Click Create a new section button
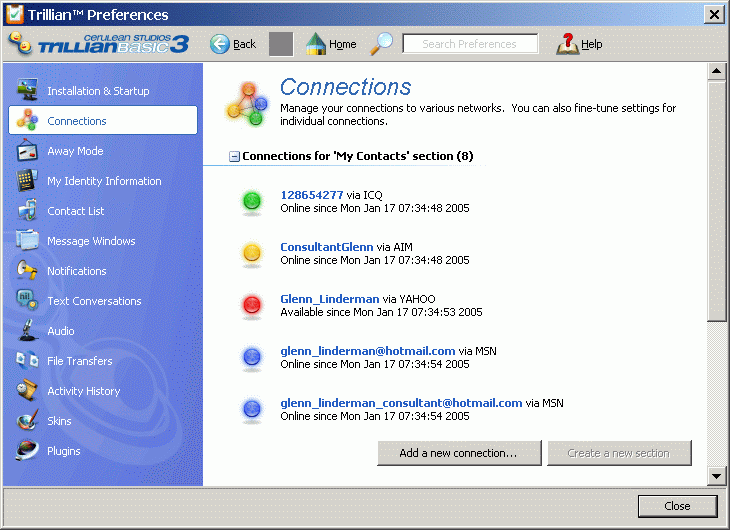Screen dimensions: 730x530 (619, 453)
